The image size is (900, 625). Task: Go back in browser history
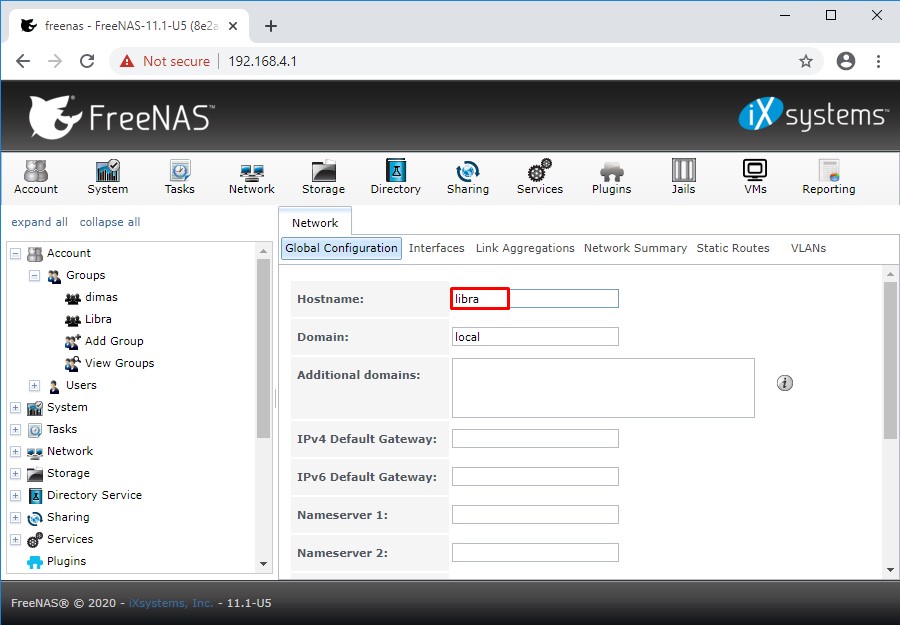(x=23, y=61)
